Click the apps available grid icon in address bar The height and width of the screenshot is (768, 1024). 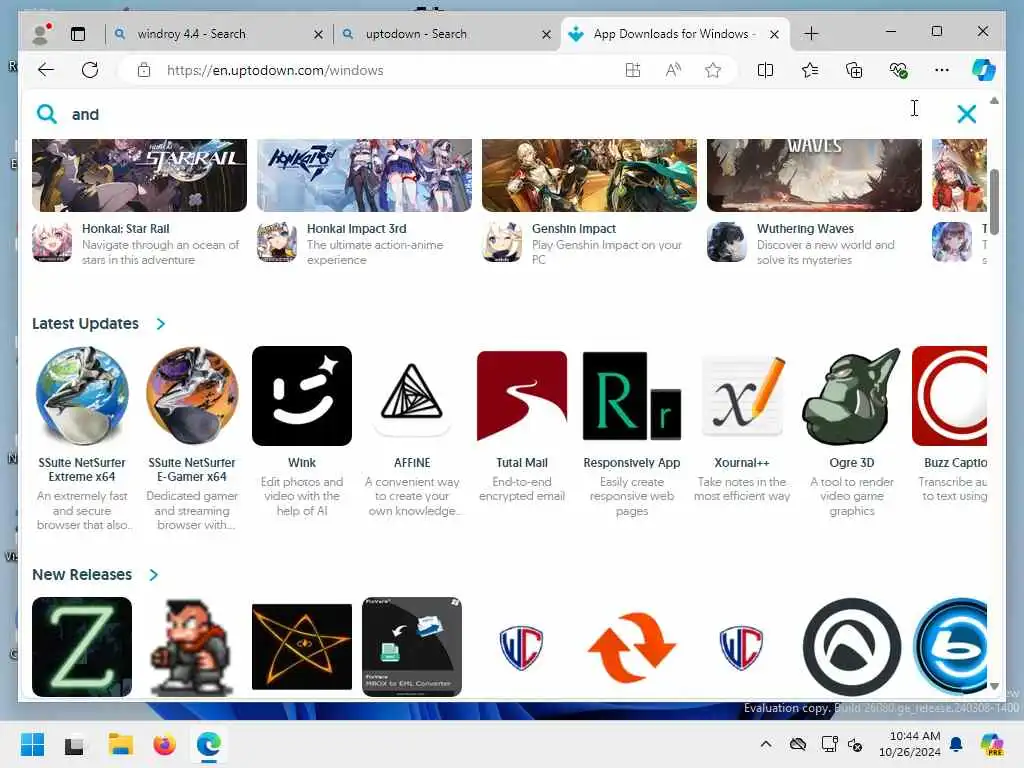[x=633, y=71]
